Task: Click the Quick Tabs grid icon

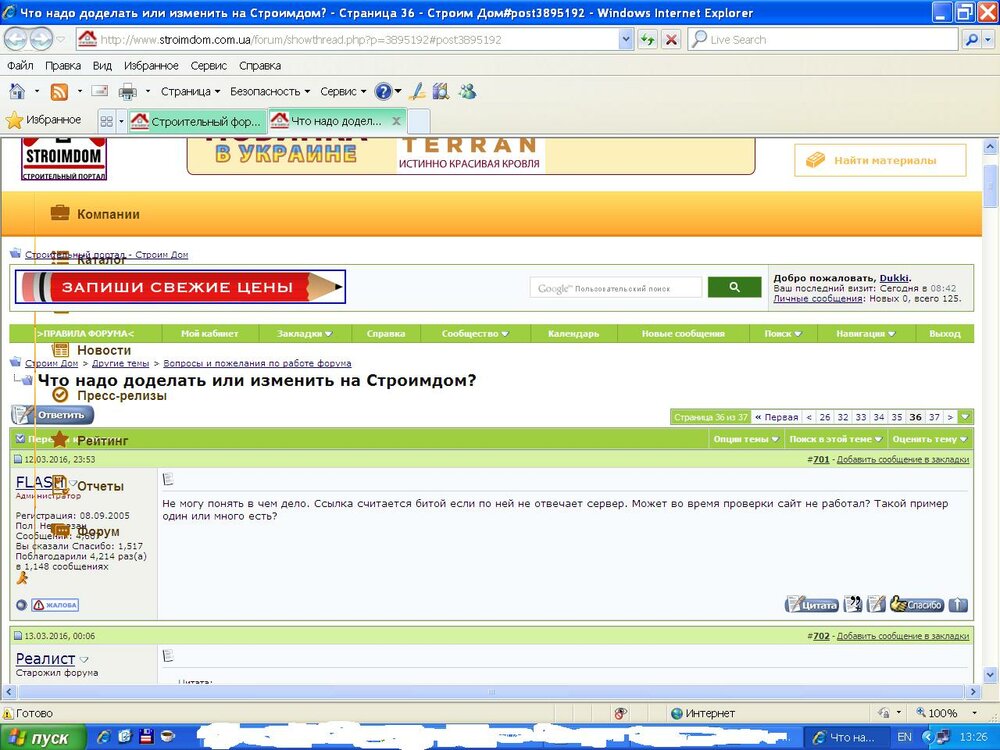Action: click(x=107, y=121)
